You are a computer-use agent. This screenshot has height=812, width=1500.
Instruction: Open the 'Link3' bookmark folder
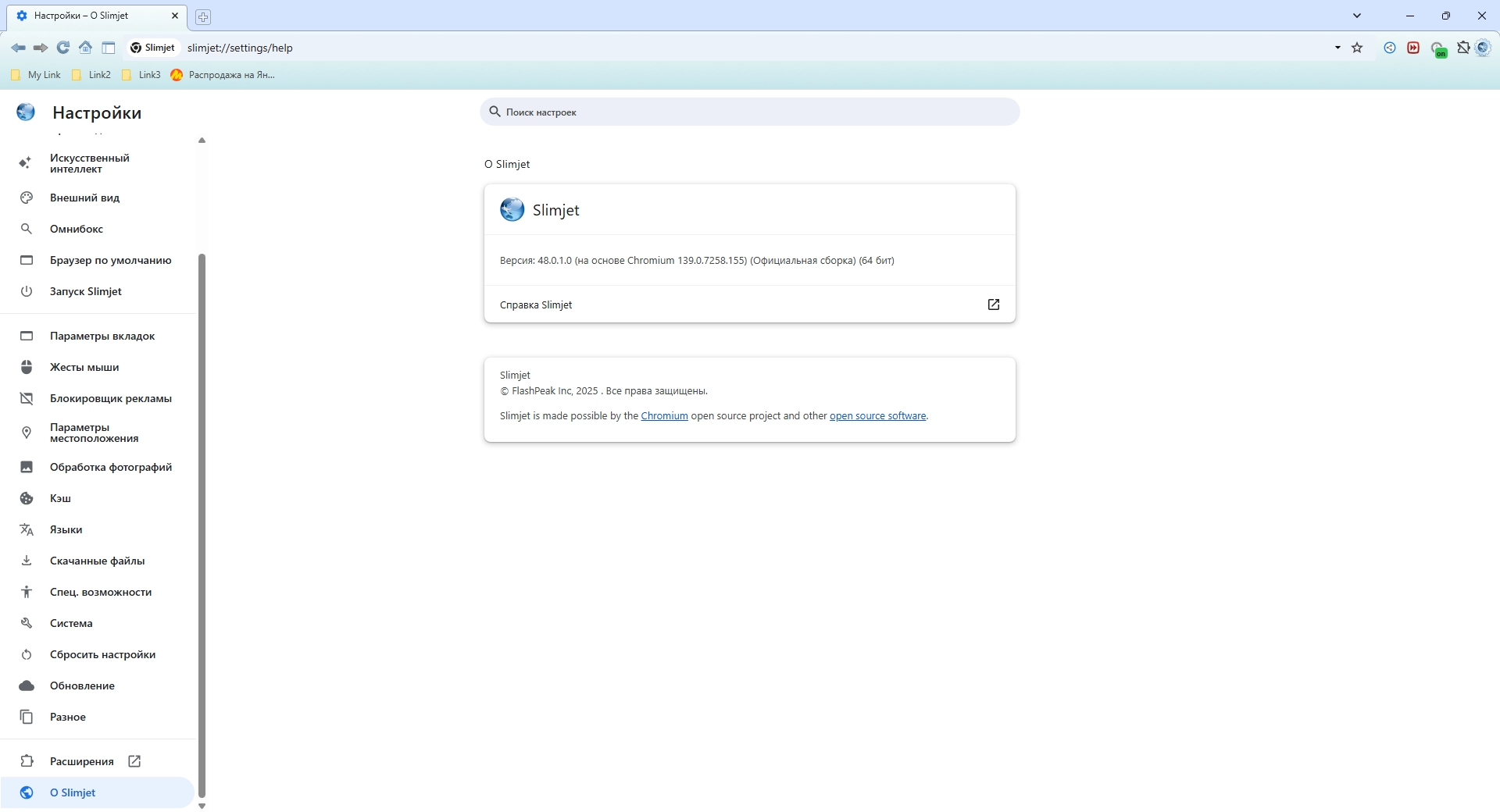pos(141,75)
